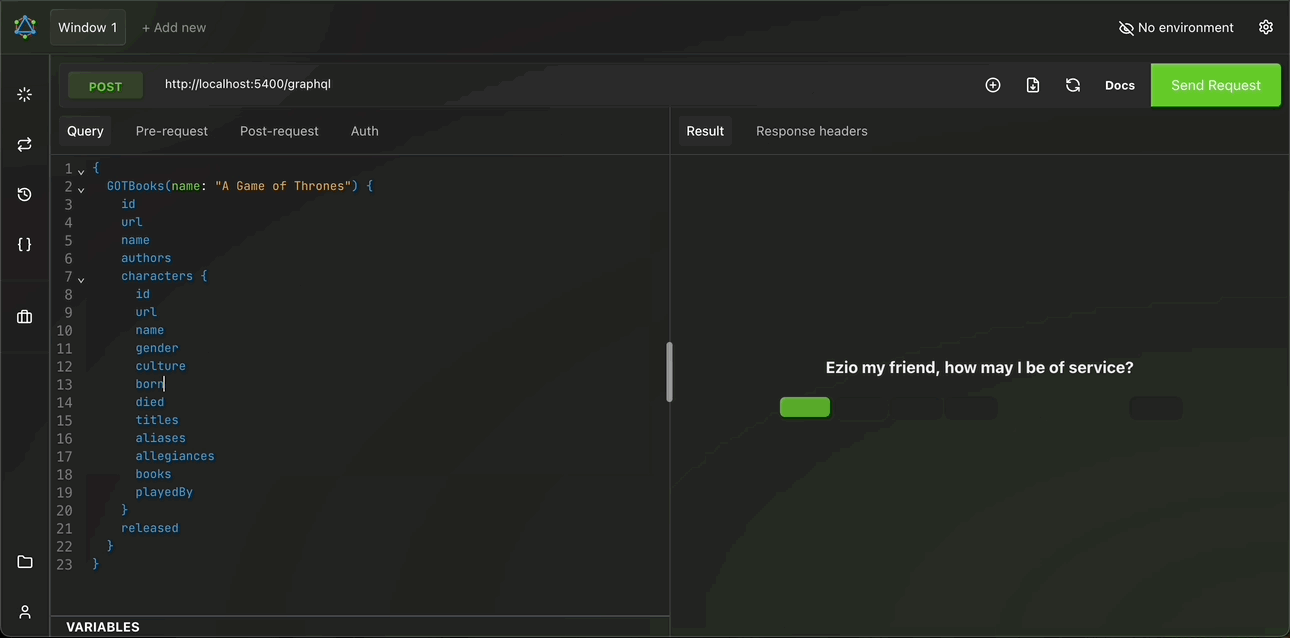The image size is (1290, 638).
Task: Collapse the GOTBooks block fold arrow
Action: tap(81, 189)
